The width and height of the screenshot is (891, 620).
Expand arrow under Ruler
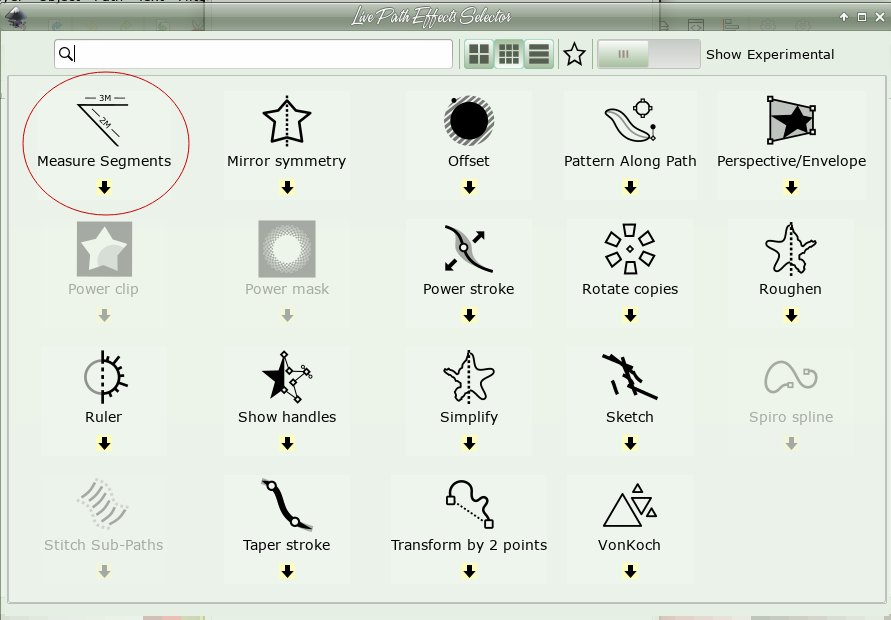[x=104, y=443]
